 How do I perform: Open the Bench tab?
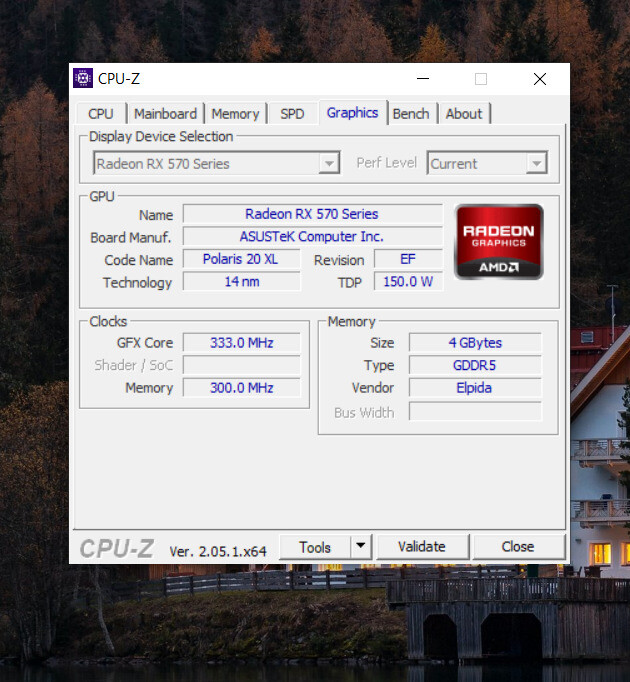tap(411, 114)
